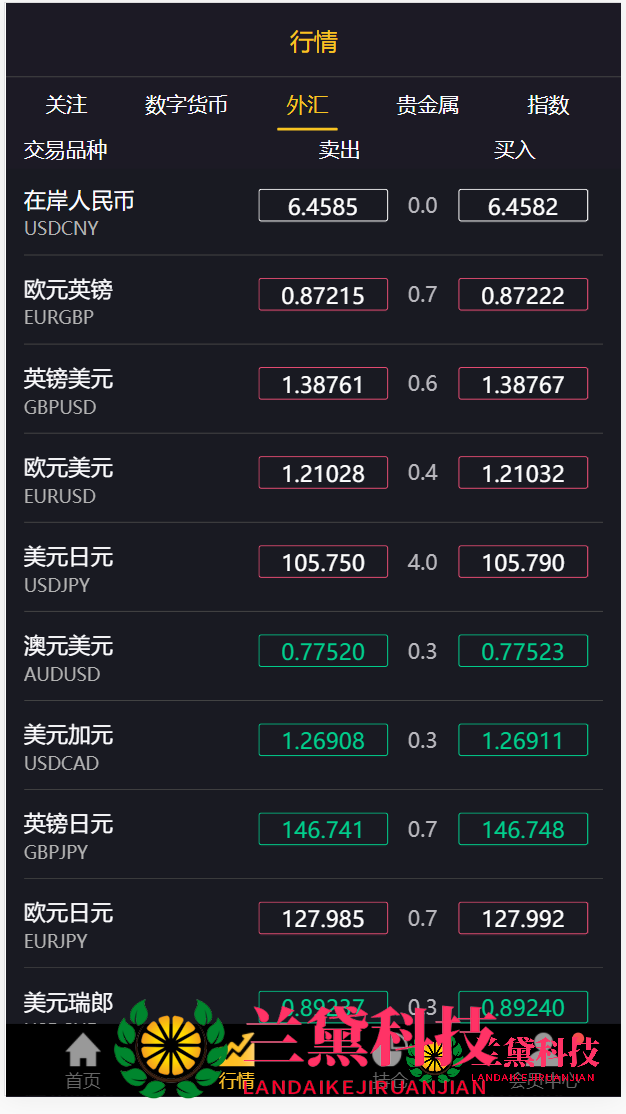Select the EURUSD sell price 1.21028

click(323, 473)
